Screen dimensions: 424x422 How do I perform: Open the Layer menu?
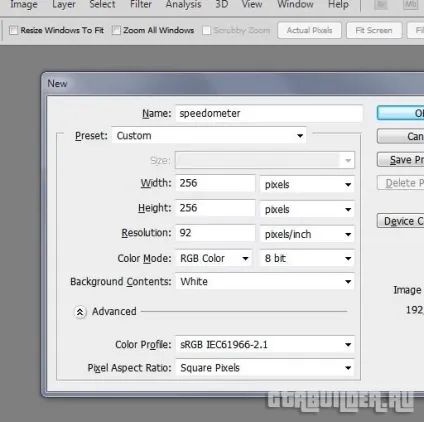(x=64, y=5)
